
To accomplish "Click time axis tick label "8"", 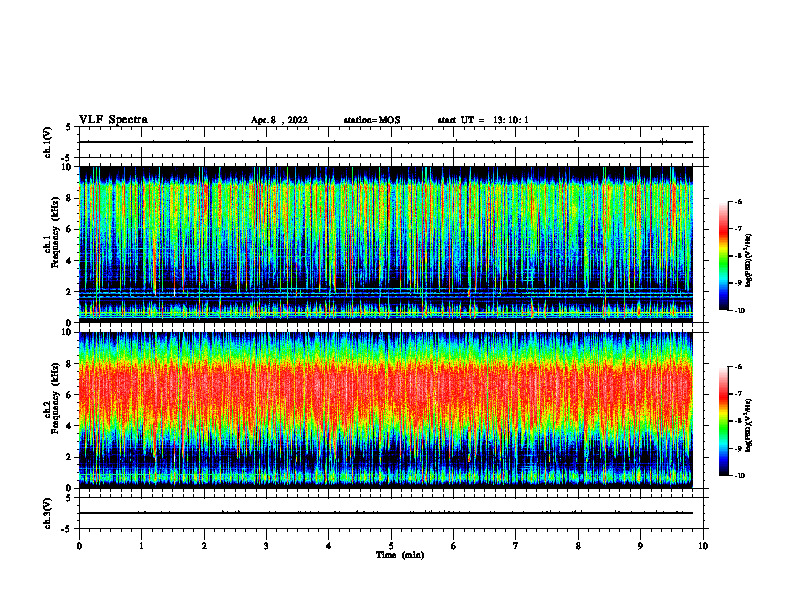I will [x=578, y=546].
